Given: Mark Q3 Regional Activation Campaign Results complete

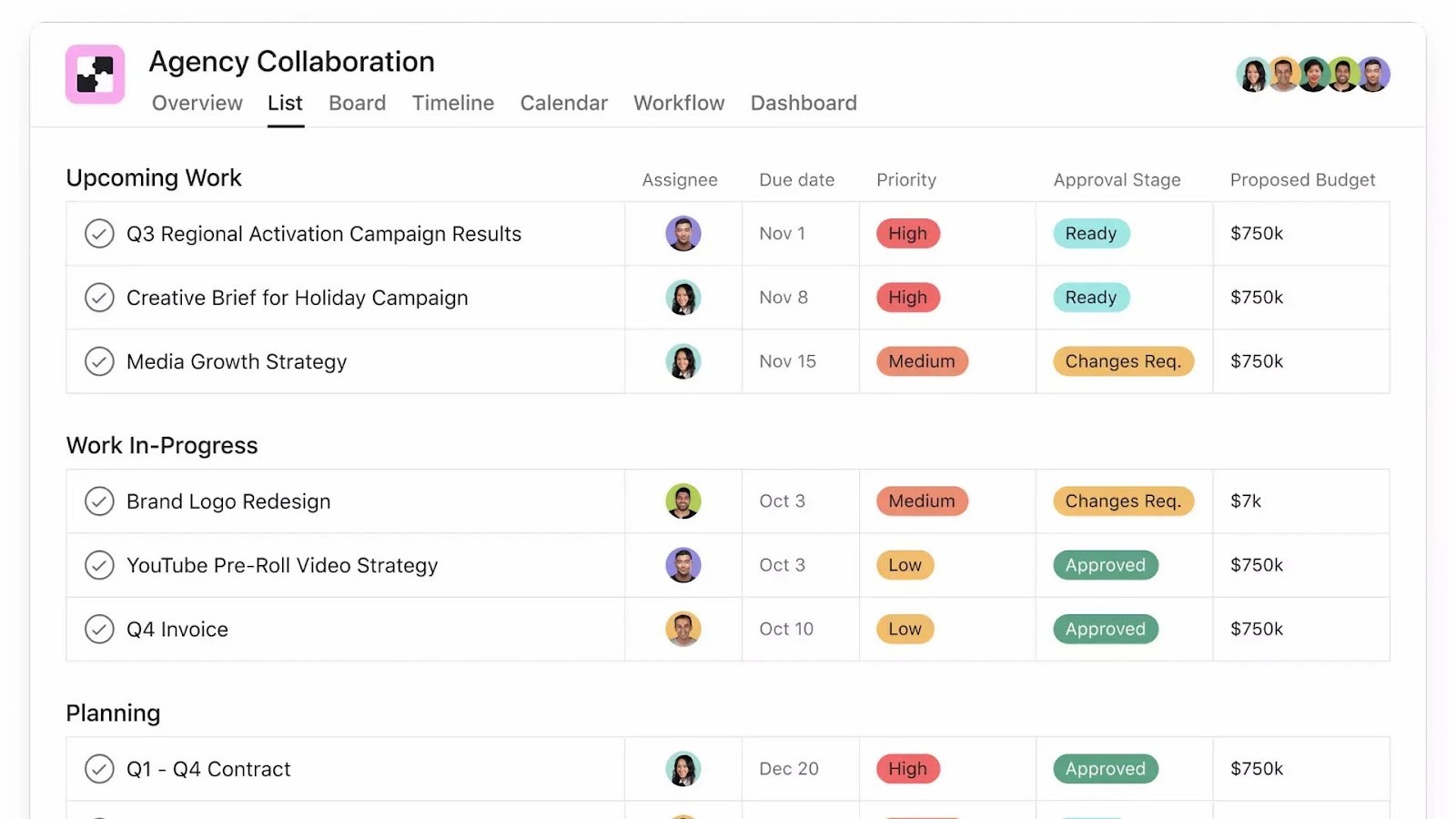Looking at the screenshot, I should tap(99, 233).
